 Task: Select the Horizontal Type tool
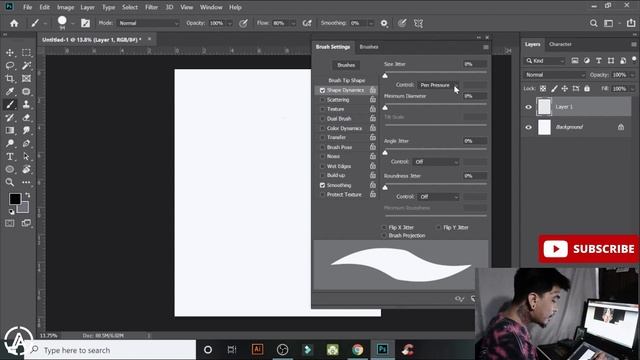pyautogui.click(x=10, y=156)
